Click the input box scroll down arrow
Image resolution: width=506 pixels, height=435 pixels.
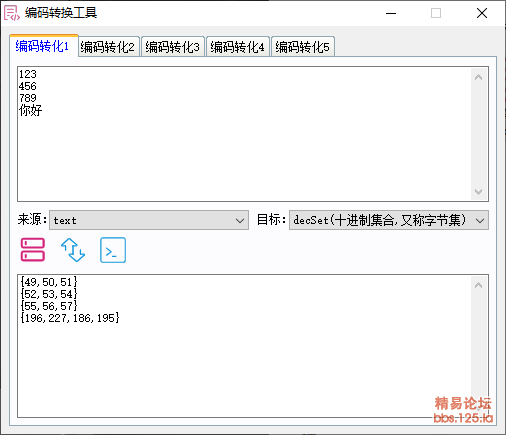[x=479, y=192]
